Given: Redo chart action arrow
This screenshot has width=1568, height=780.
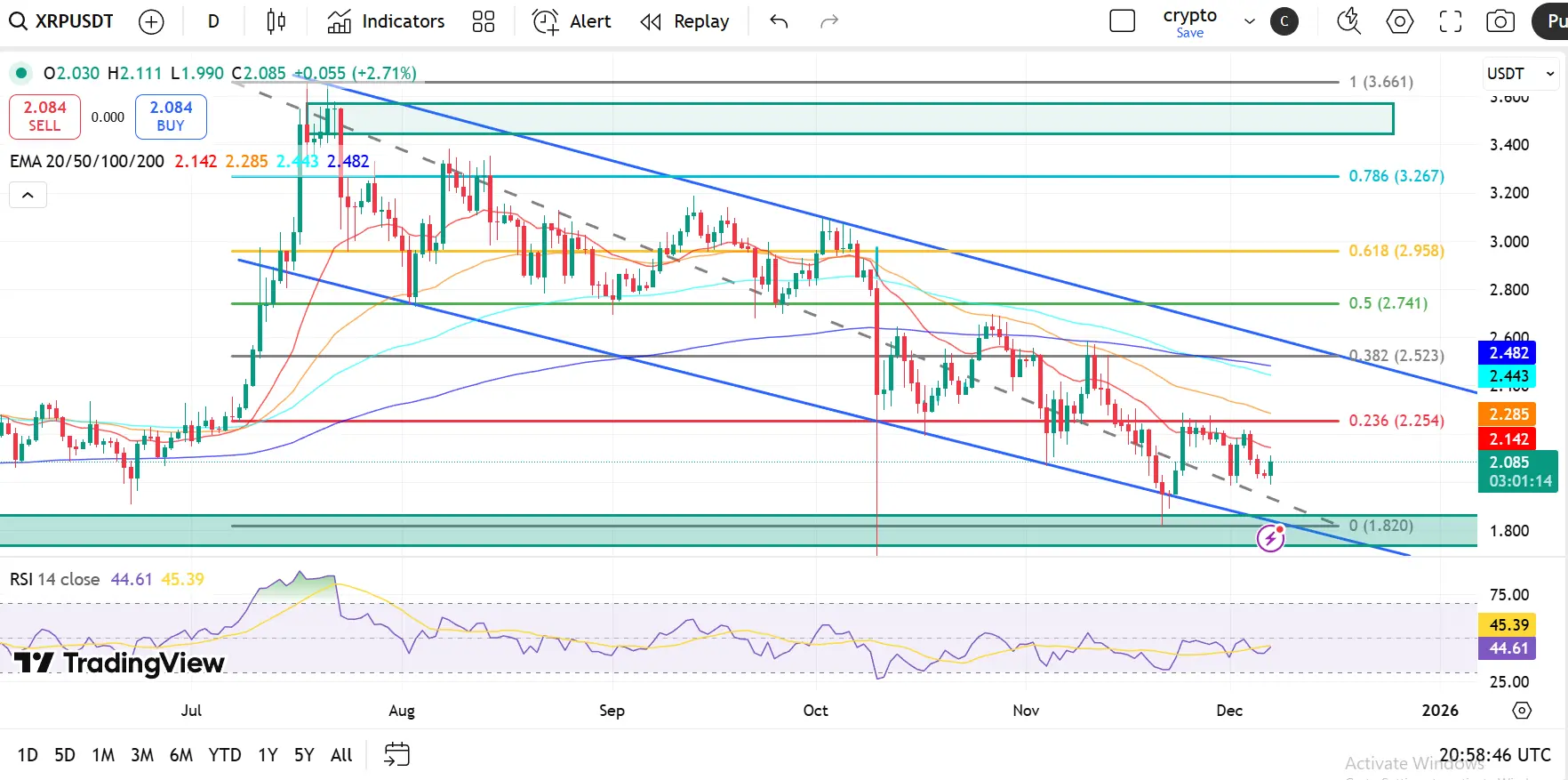Looking at the screenshot, I should point(829,21).
